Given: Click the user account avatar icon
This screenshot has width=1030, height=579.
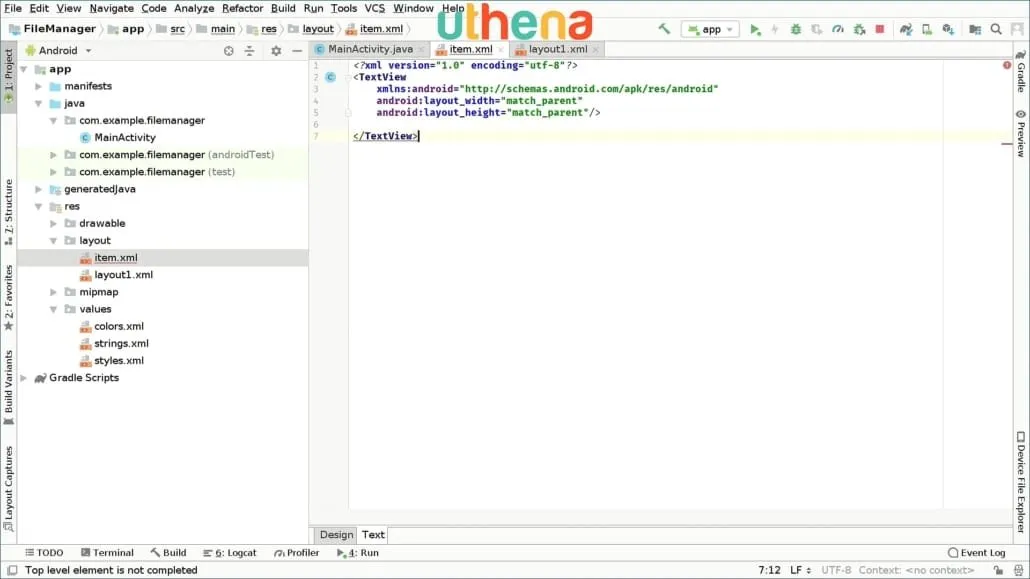Looking at the screenshot, I should [x=1017, y=30].
